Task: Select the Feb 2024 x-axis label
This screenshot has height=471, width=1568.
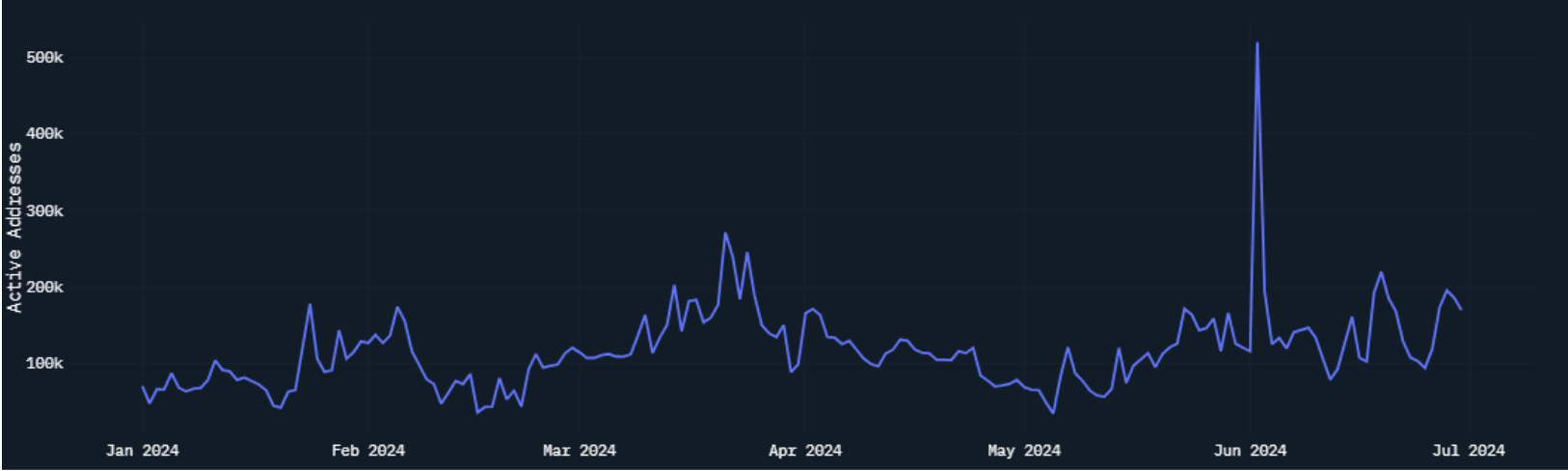Action: 367,451
